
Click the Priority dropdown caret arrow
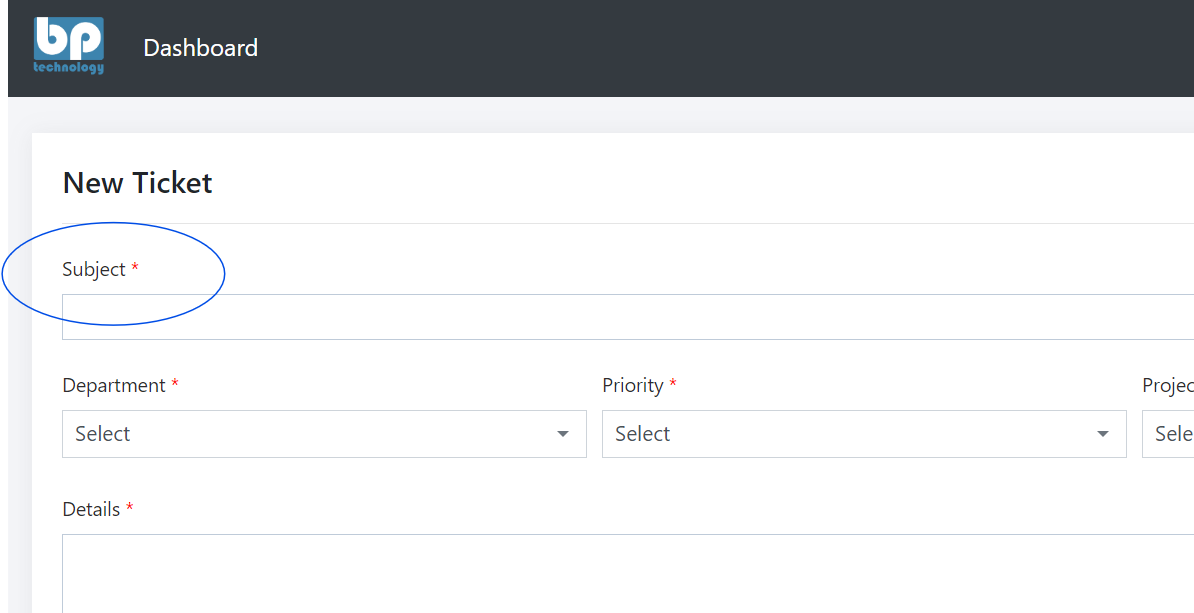pyautogui.click(x=1103, y=434)
